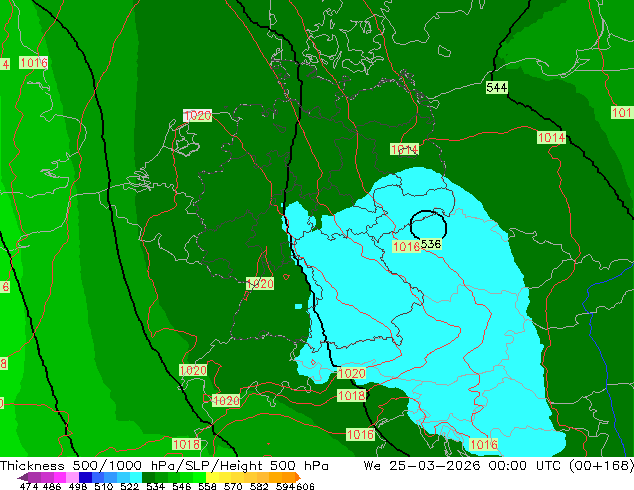Click the legend value 558
This screenshot has width=634, height=490.
point(207,486)
